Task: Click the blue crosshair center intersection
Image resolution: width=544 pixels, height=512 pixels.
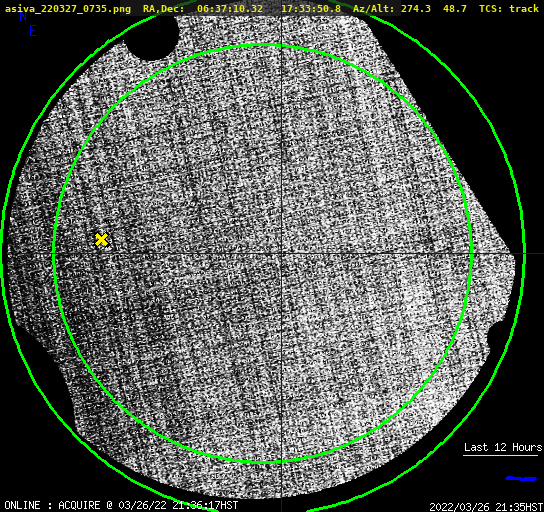Action: click(281, 254)
